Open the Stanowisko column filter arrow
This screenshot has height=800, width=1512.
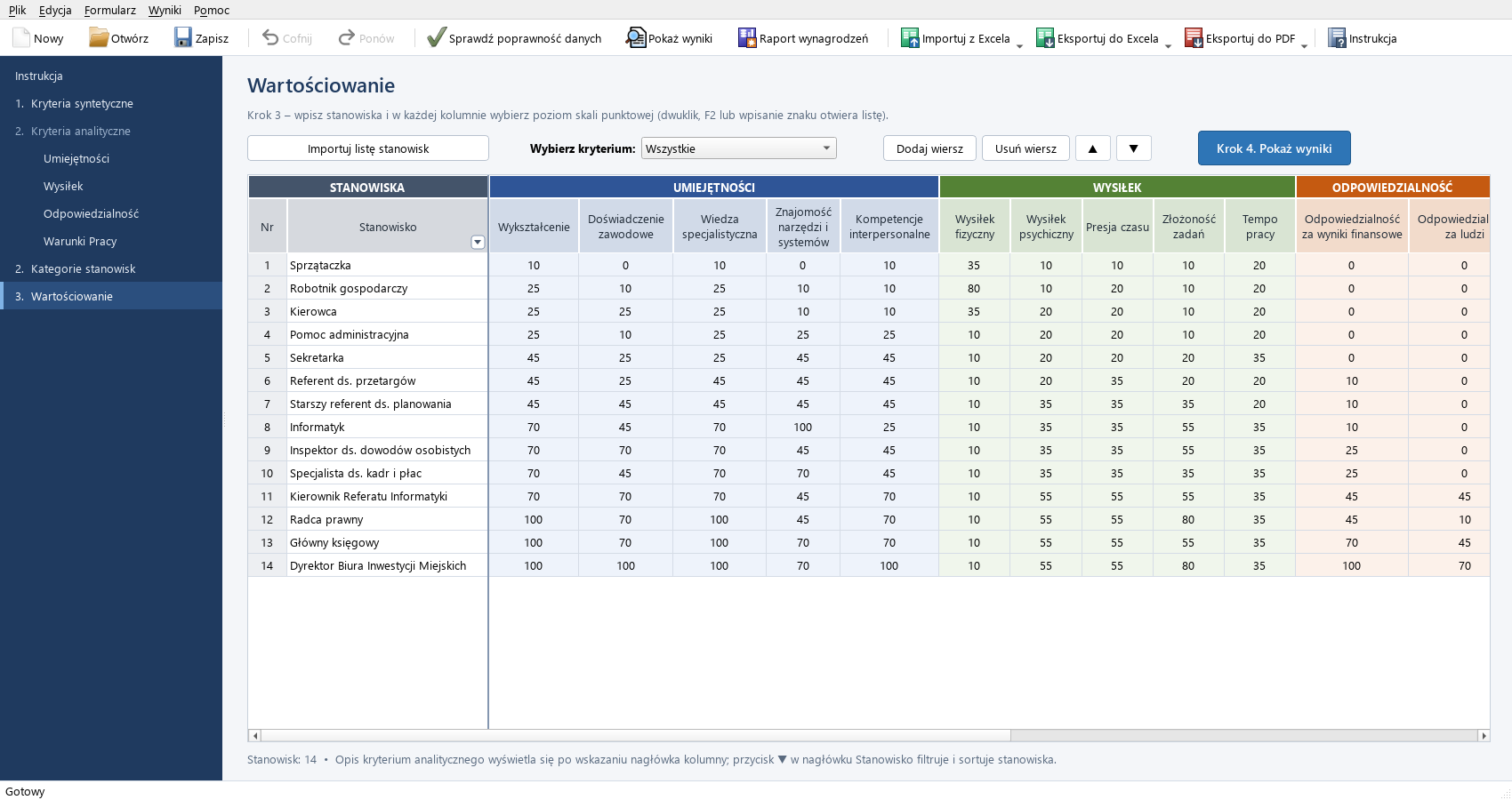tap(478, 243)
